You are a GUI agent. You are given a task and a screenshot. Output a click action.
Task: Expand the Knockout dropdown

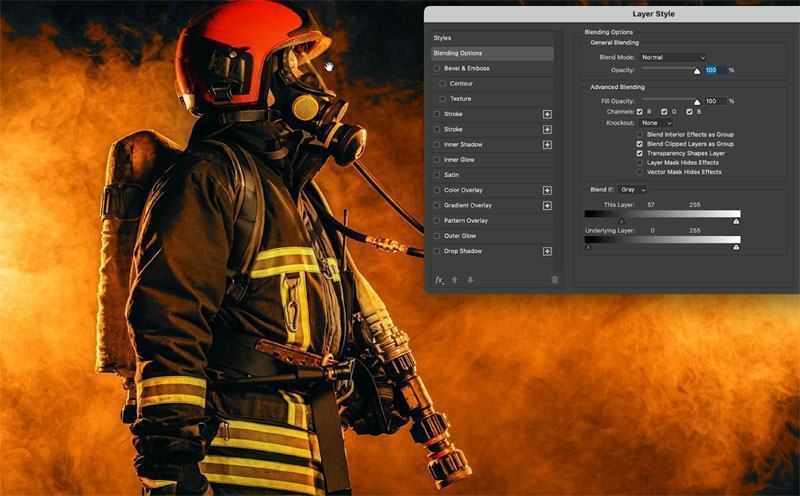pos(656,123)
